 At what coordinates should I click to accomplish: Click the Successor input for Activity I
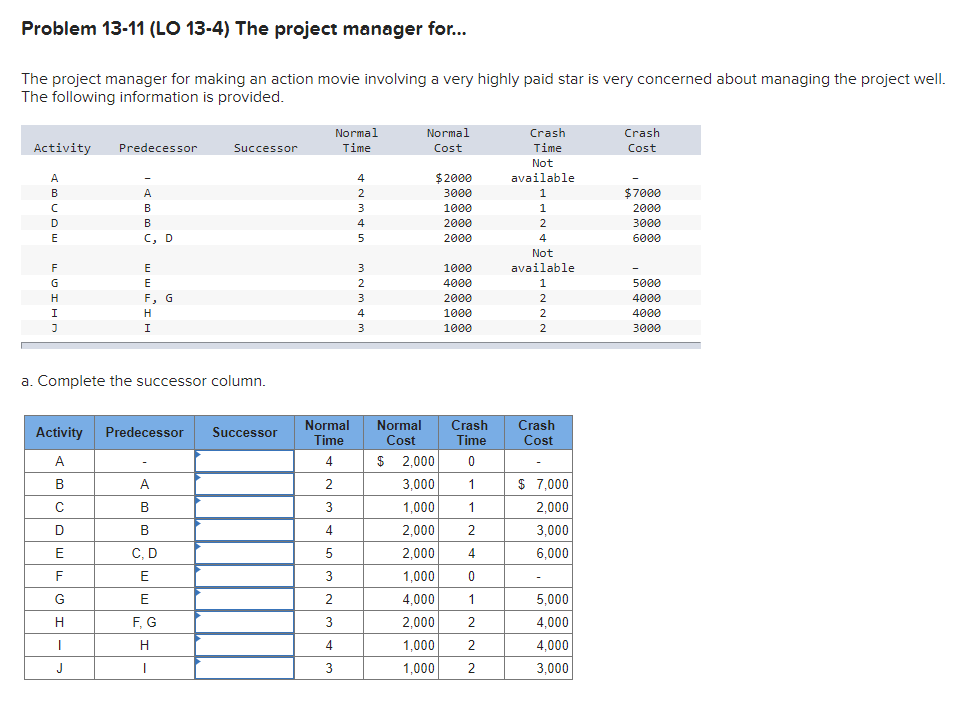coord(244,645)
